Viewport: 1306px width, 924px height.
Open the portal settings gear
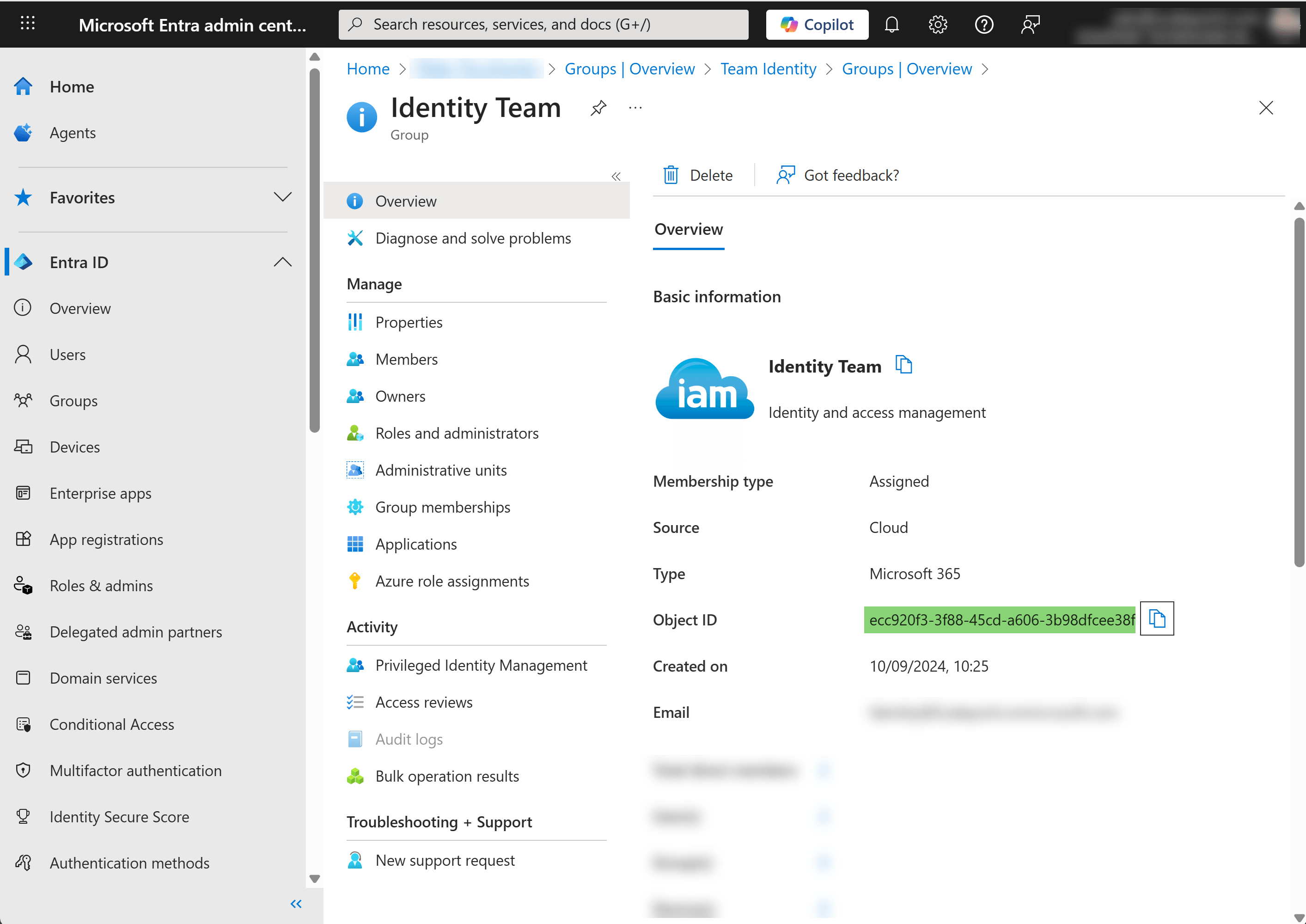(x=937, y=24)
